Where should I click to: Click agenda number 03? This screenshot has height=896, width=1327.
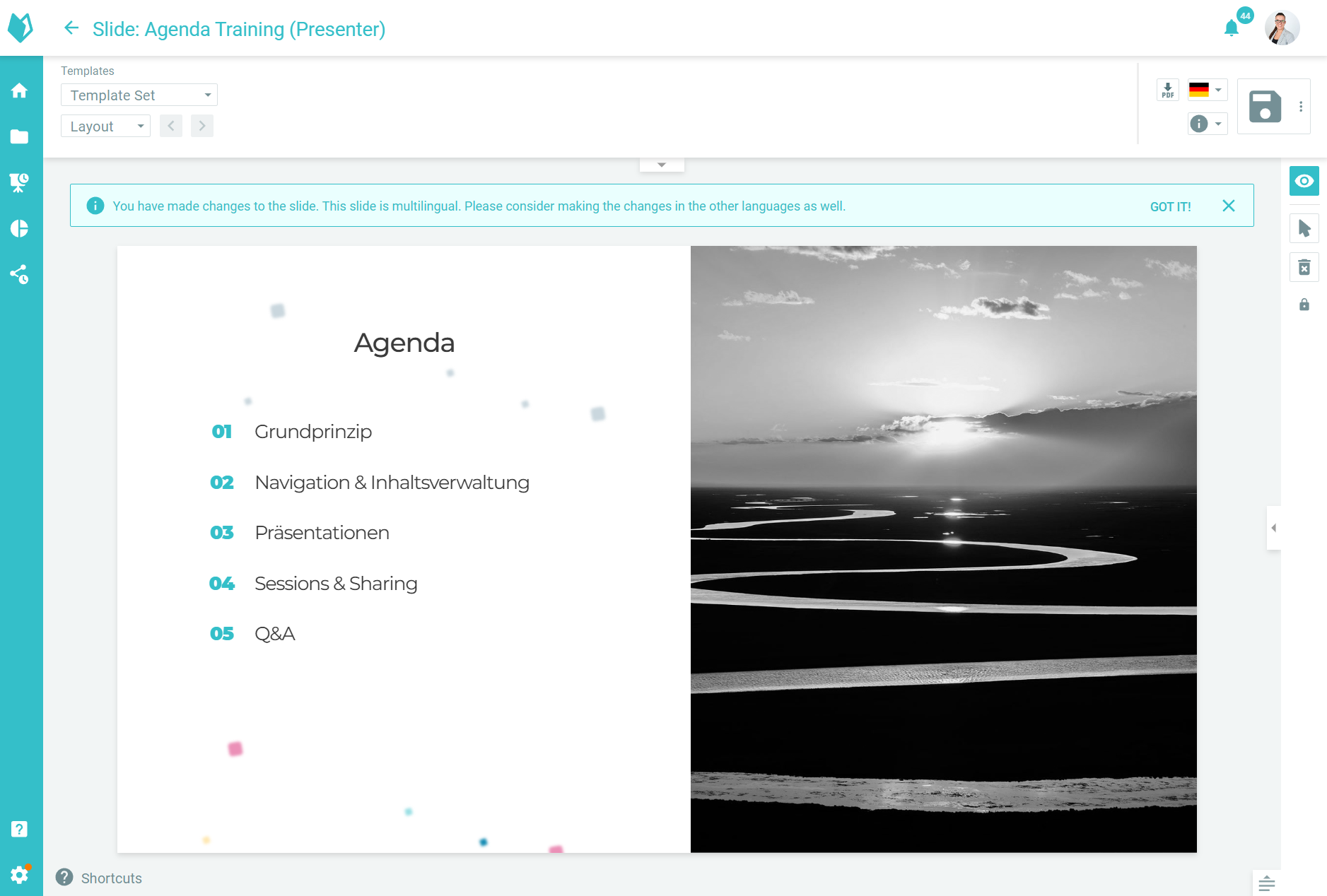(x=222, y=533)
